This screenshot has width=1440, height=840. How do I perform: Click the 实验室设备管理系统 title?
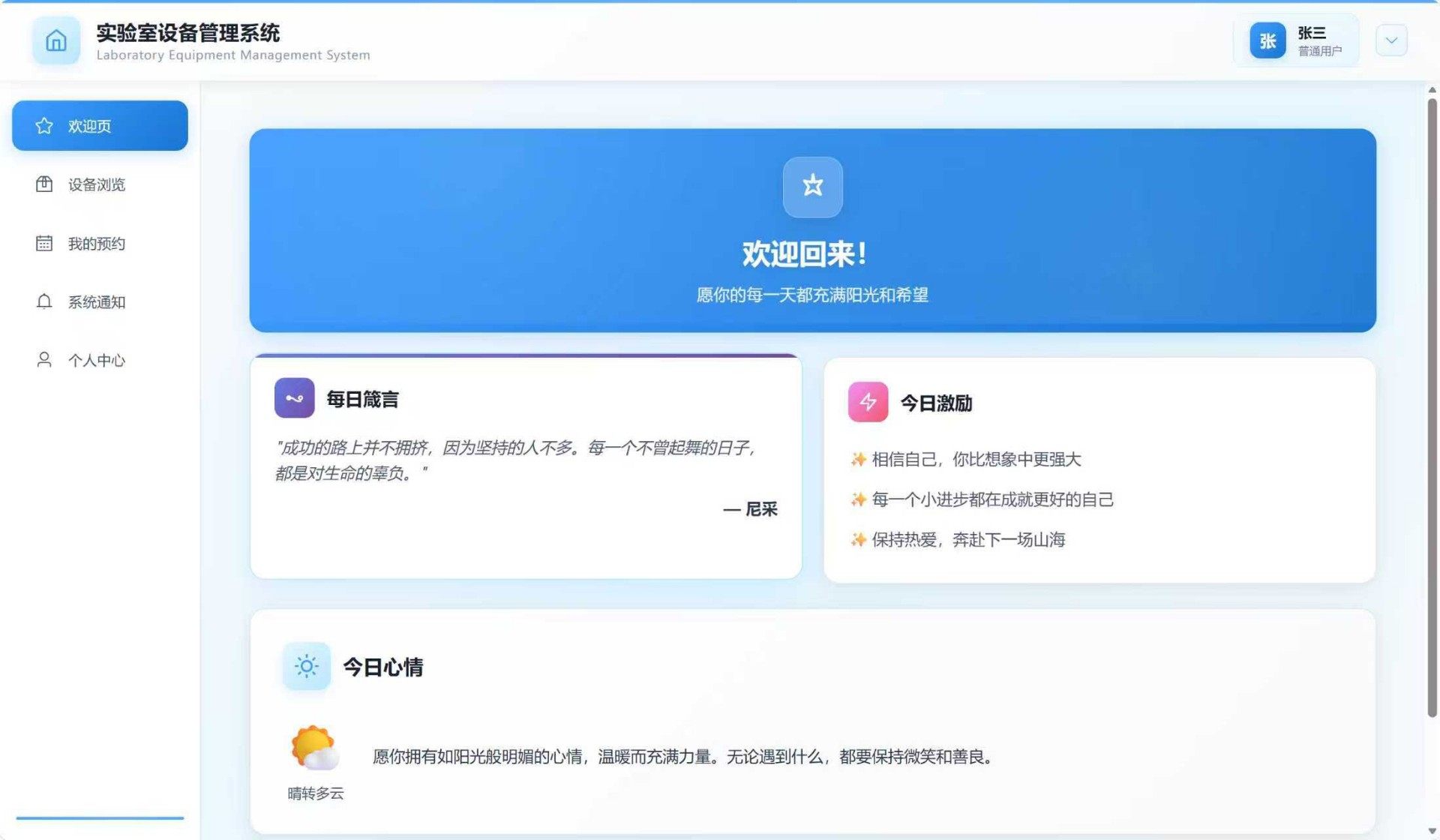[x=187, y=33]
